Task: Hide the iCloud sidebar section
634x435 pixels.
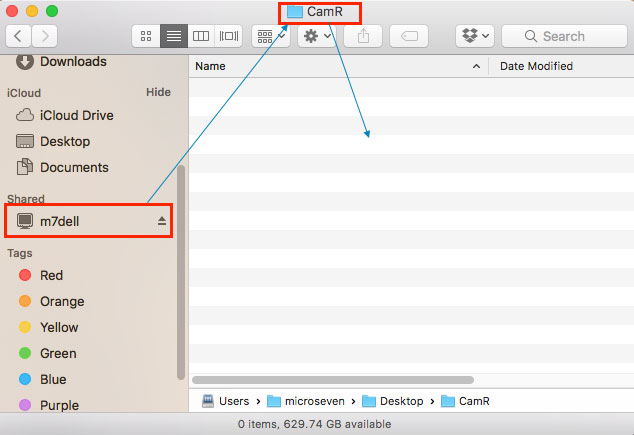Action: pyautogui.click(x=158, y=92)
